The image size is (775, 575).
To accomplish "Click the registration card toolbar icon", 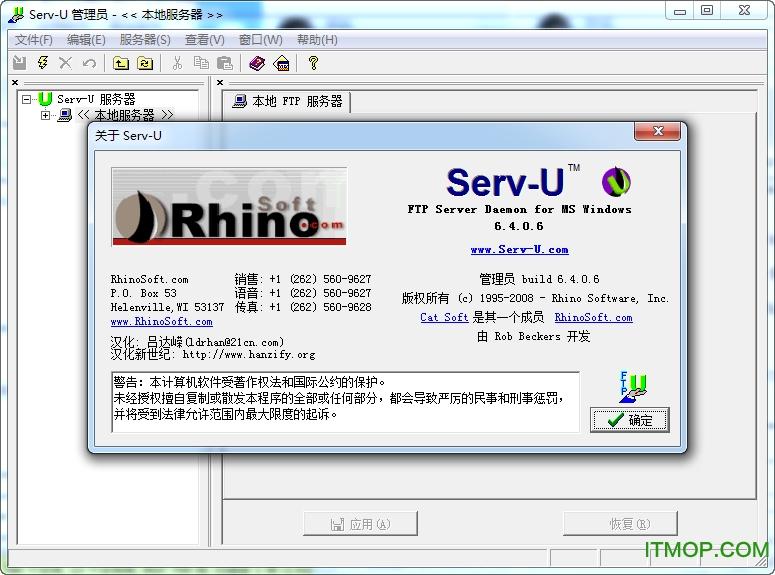I will point(281,63).
